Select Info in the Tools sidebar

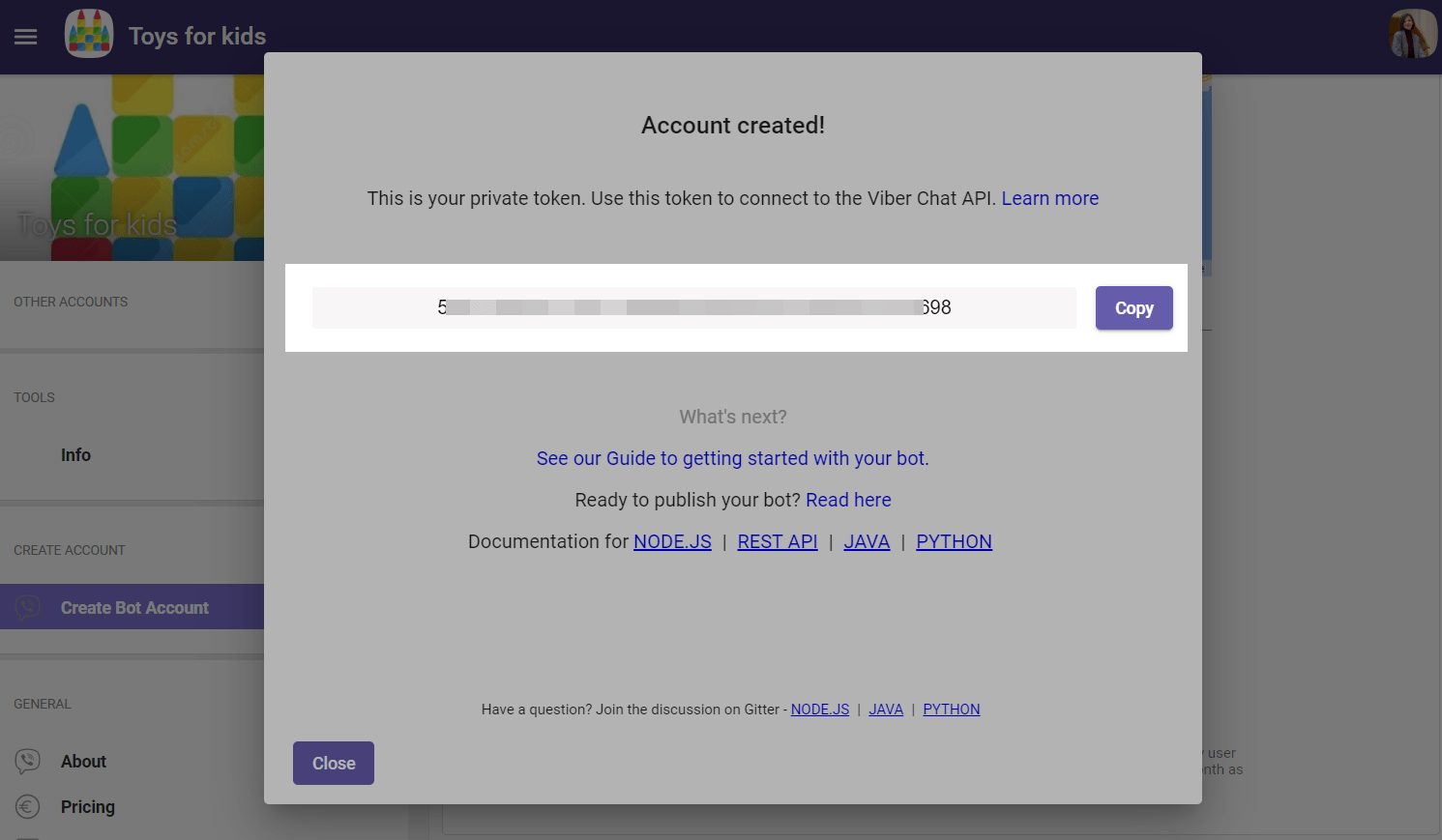click(x=75, y=455)
